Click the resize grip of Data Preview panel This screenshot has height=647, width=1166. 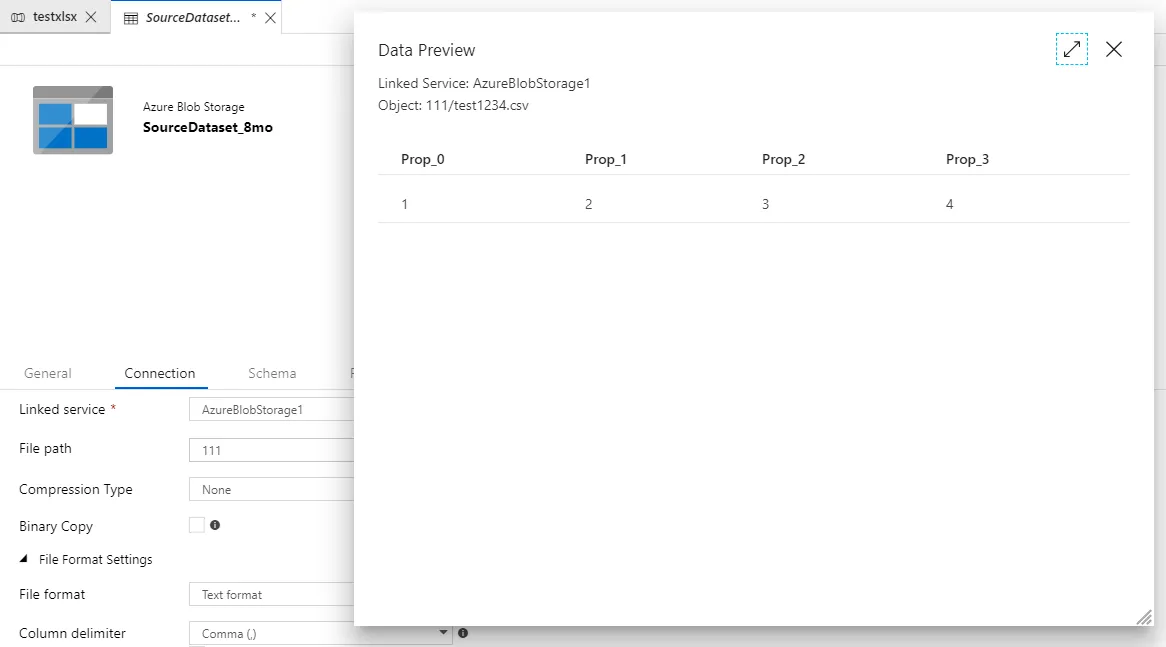(1144, 617)
